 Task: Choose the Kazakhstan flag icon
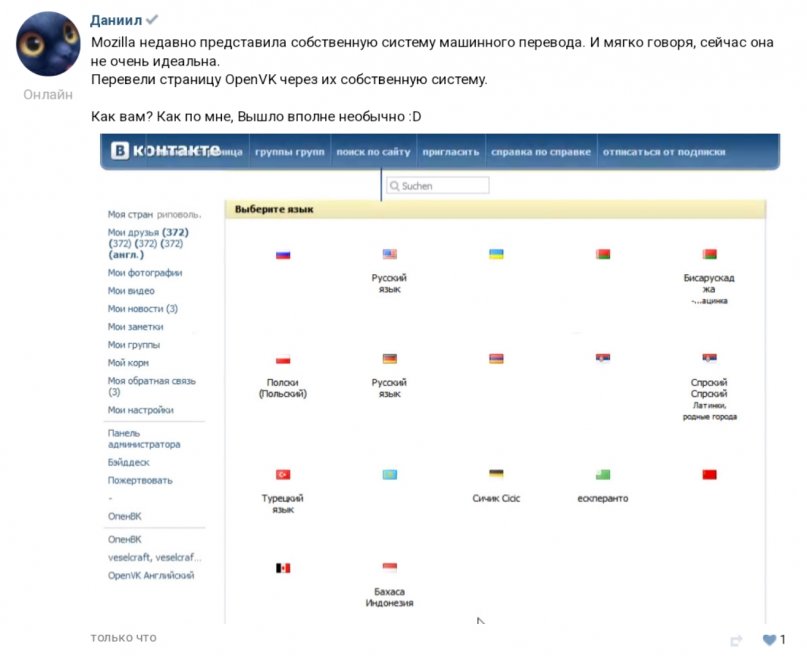click(x=390, y=474)
